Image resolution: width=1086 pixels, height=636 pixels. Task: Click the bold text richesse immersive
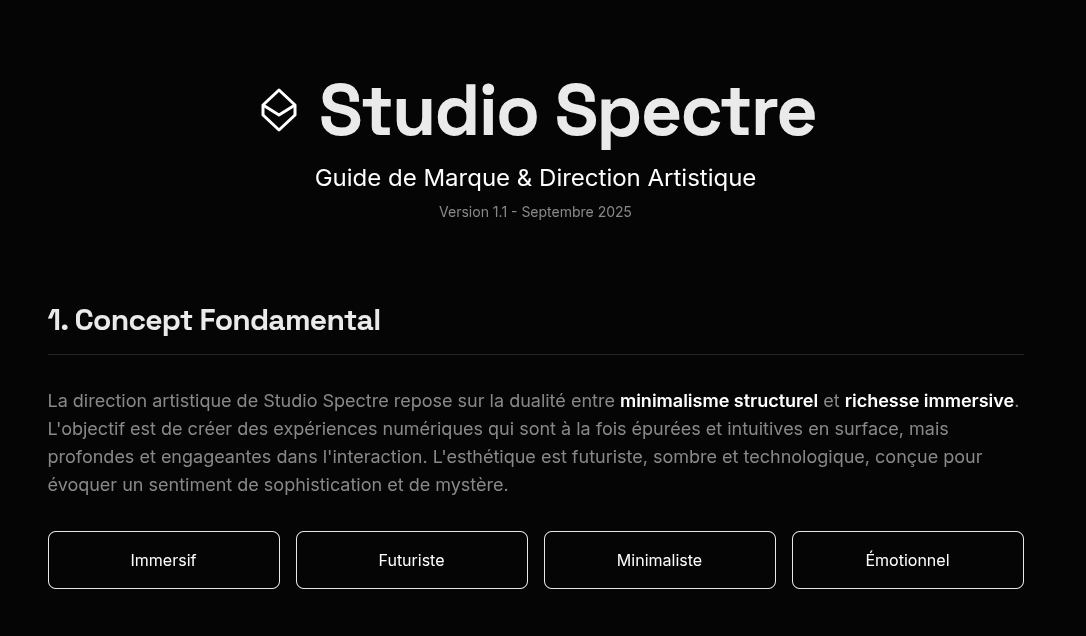pos(929,400)
